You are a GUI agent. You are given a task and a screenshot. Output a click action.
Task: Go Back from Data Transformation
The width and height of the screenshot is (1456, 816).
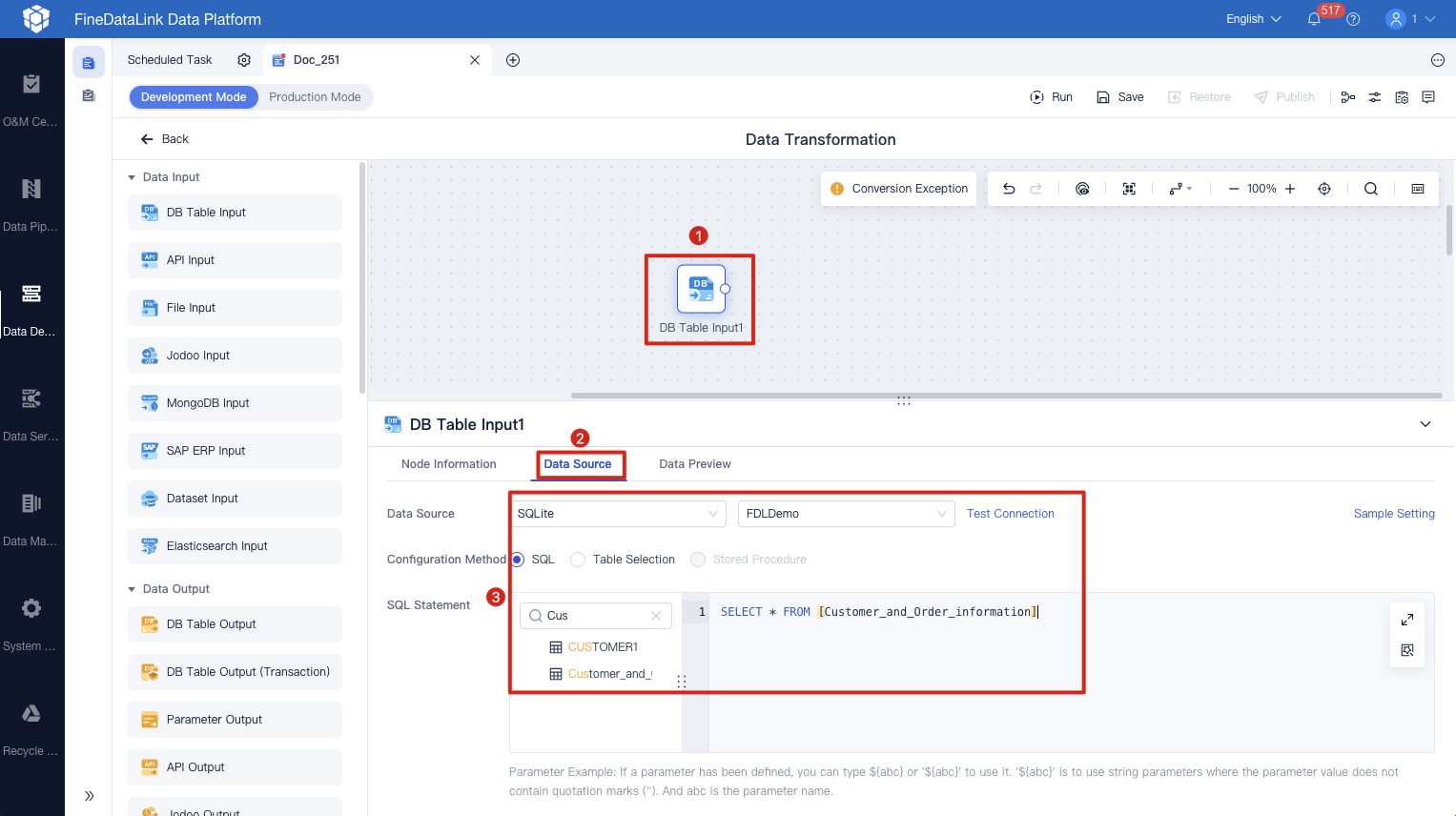165,139
